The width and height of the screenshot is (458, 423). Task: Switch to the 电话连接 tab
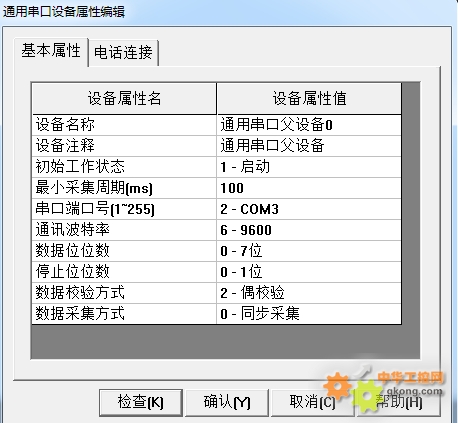123,53
